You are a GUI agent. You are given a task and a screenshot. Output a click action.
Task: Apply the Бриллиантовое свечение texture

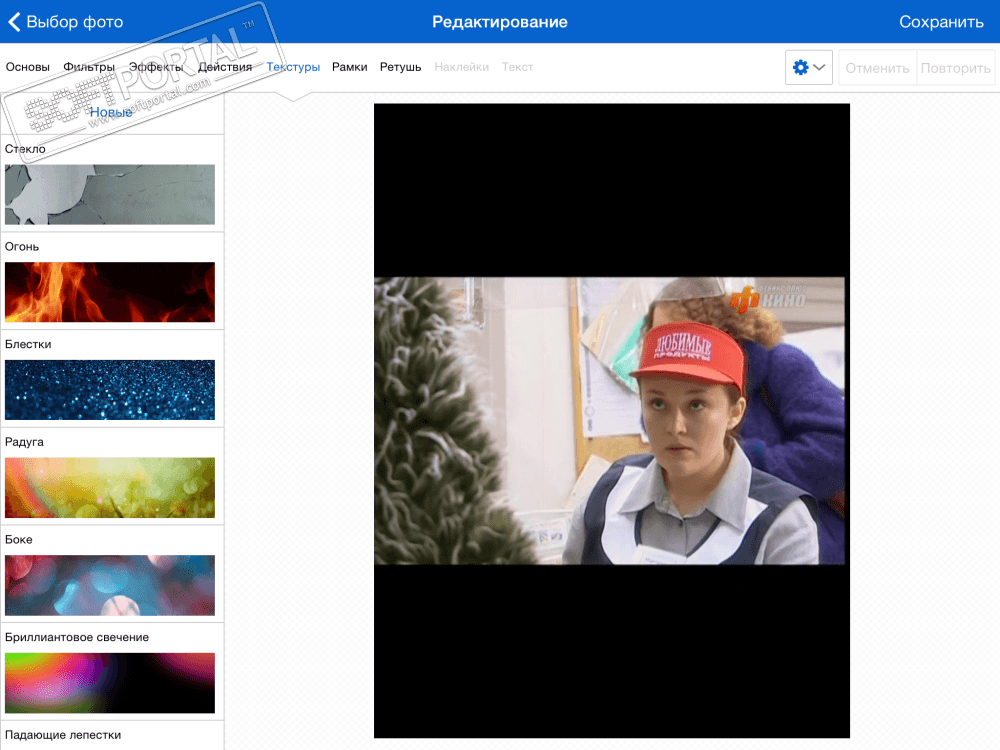[x=110, y=682]
